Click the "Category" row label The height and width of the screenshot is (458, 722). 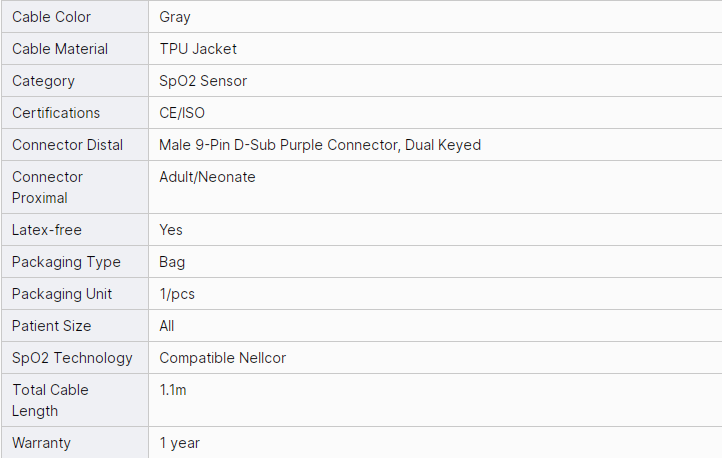point(43,81)
